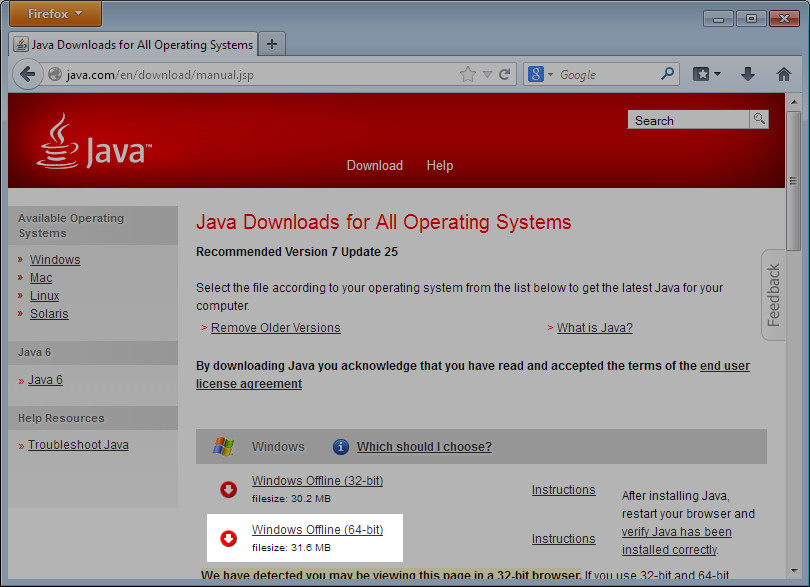Click the 'filesize: 30.2 MB' text
The width and height of the screenshot is (810, 587).
(x=291, y=499)
